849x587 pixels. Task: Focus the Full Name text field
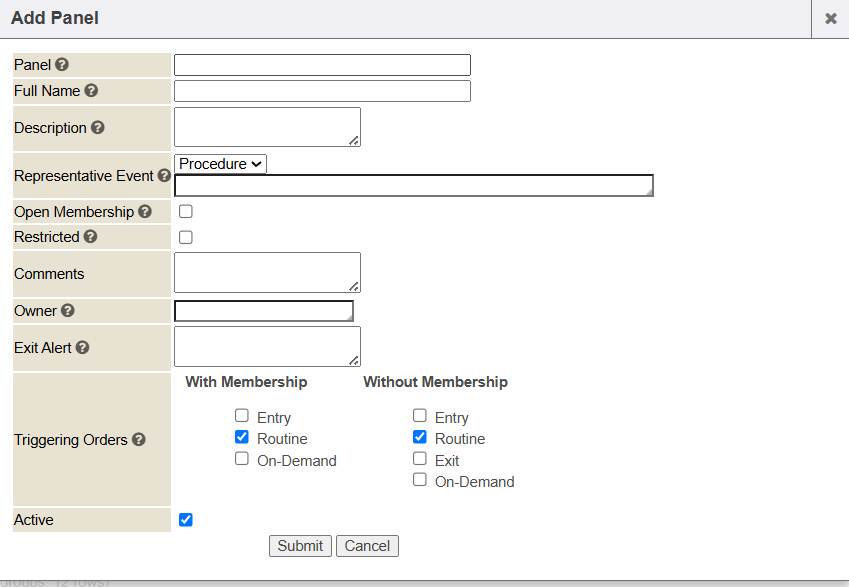click(x=322, y=91)
